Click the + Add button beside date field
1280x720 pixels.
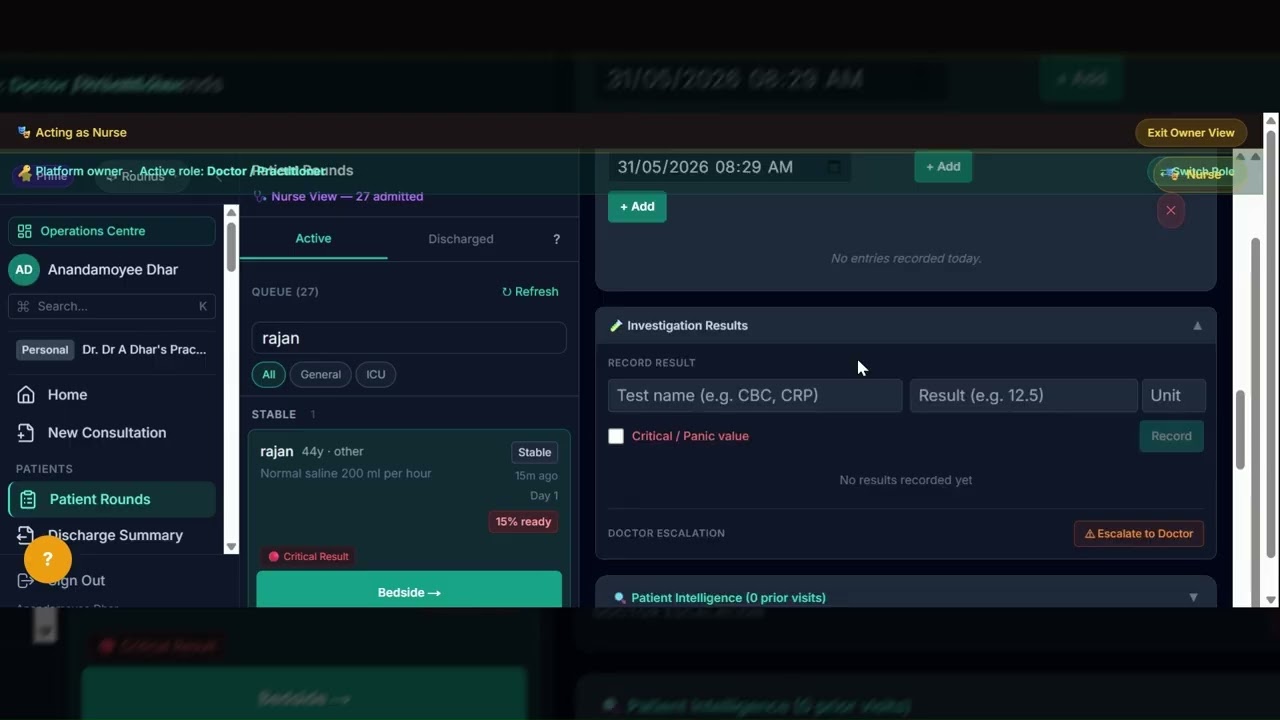943,167
